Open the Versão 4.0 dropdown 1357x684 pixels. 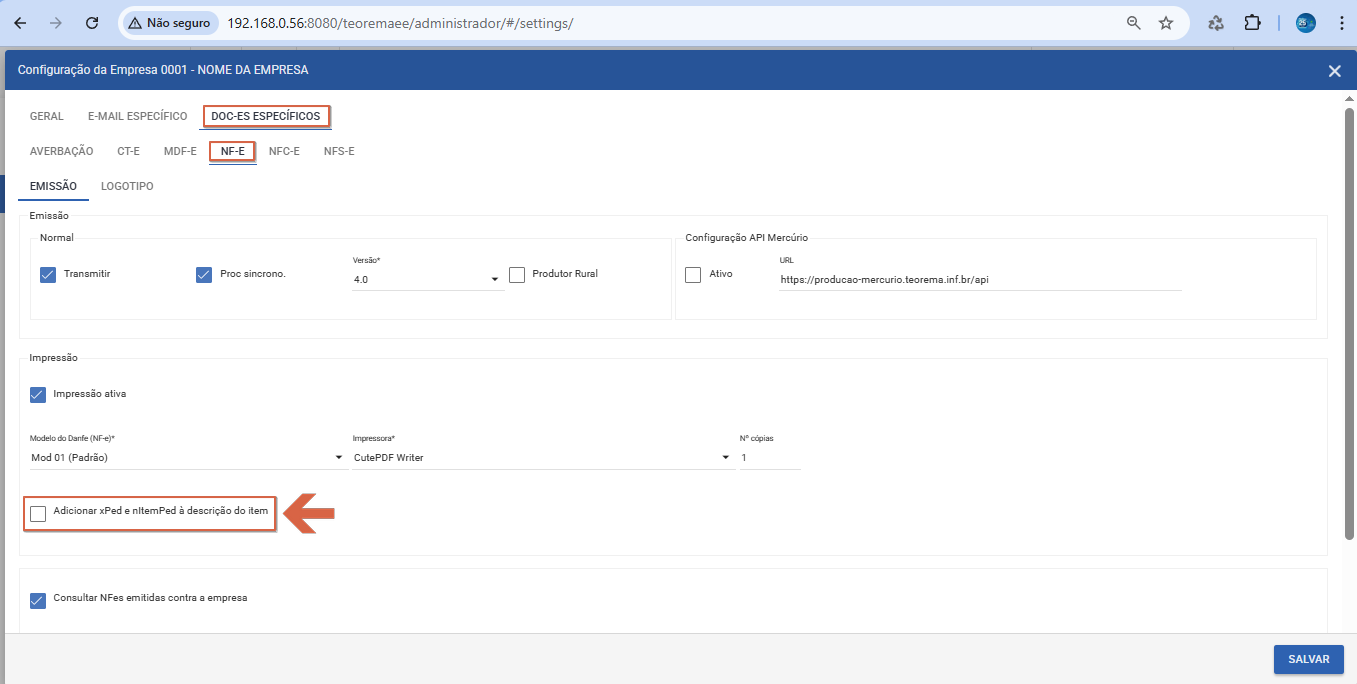tap(427, 280)
